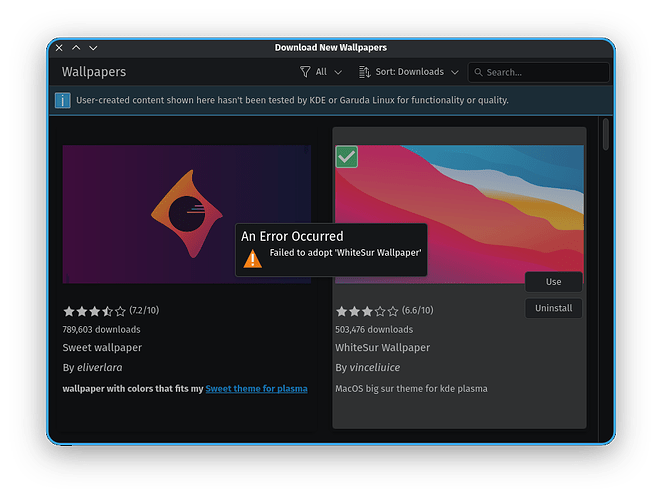
Task: Click the blue info icon in banner
Action: 63,101
